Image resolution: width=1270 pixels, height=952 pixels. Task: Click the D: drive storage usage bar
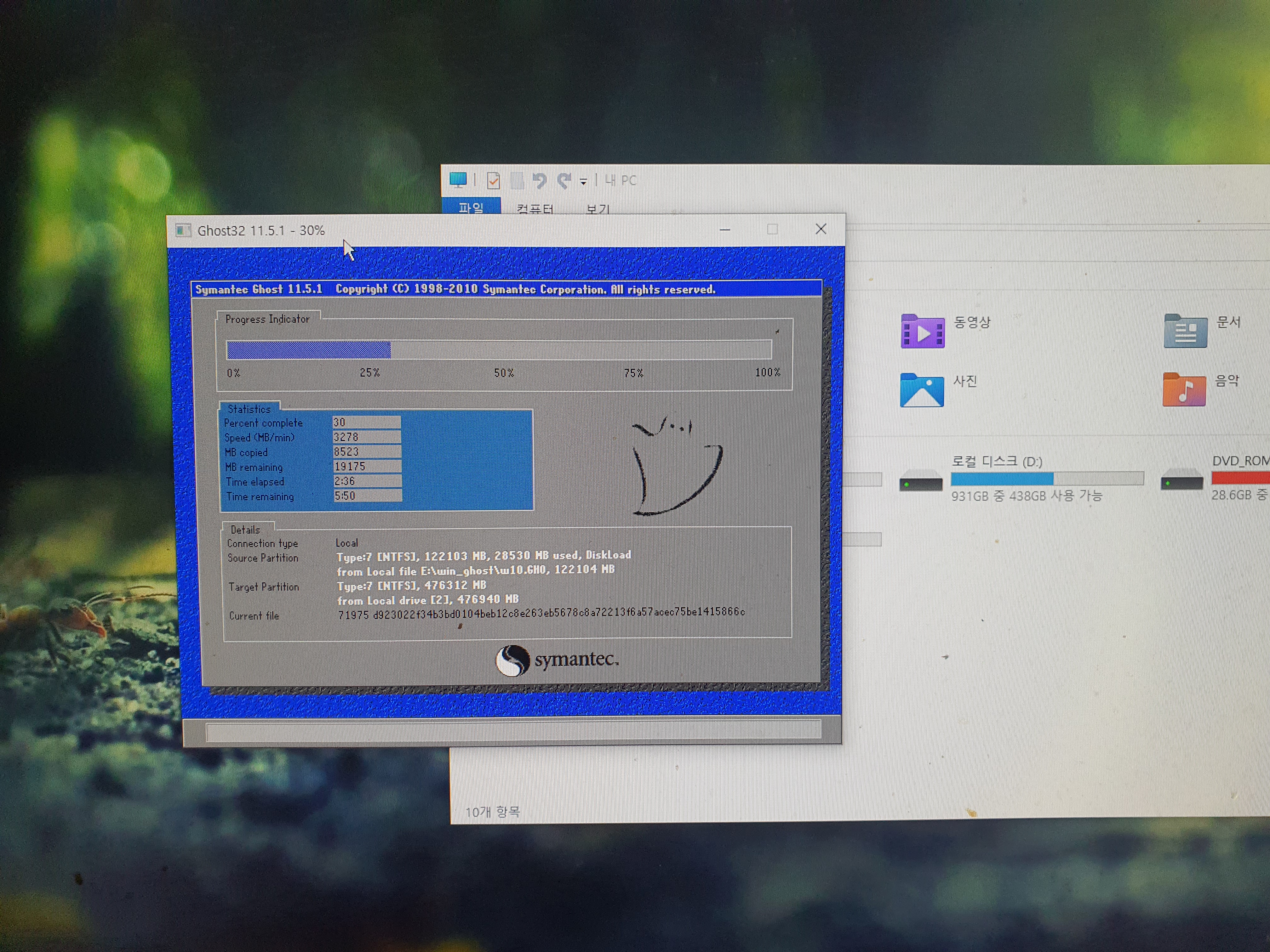(1047, 478)
